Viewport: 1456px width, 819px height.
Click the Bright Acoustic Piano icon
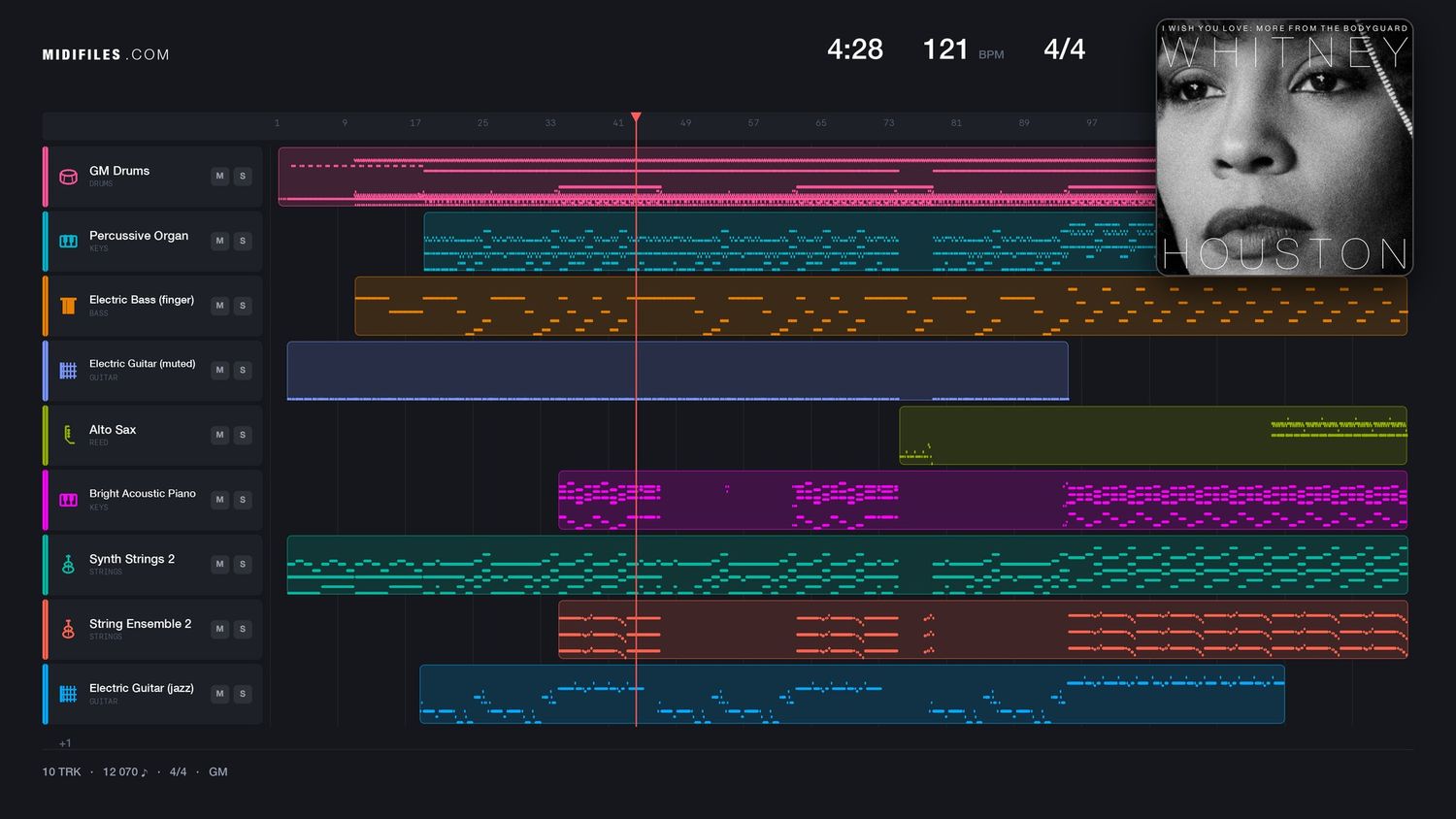[68, 500]
